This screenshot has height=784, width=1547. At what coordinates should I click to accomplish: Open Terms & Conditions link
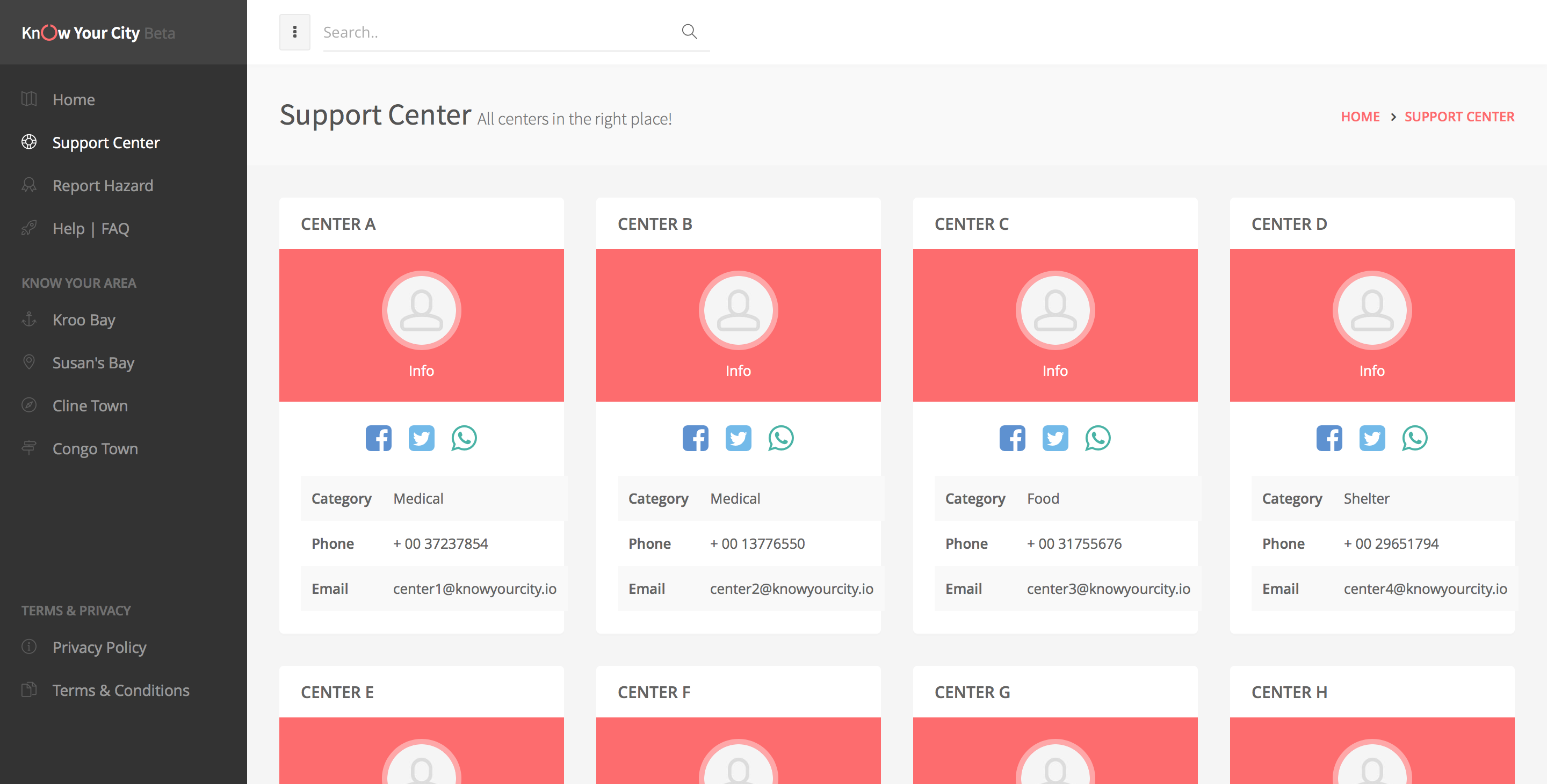click(121, 691)
